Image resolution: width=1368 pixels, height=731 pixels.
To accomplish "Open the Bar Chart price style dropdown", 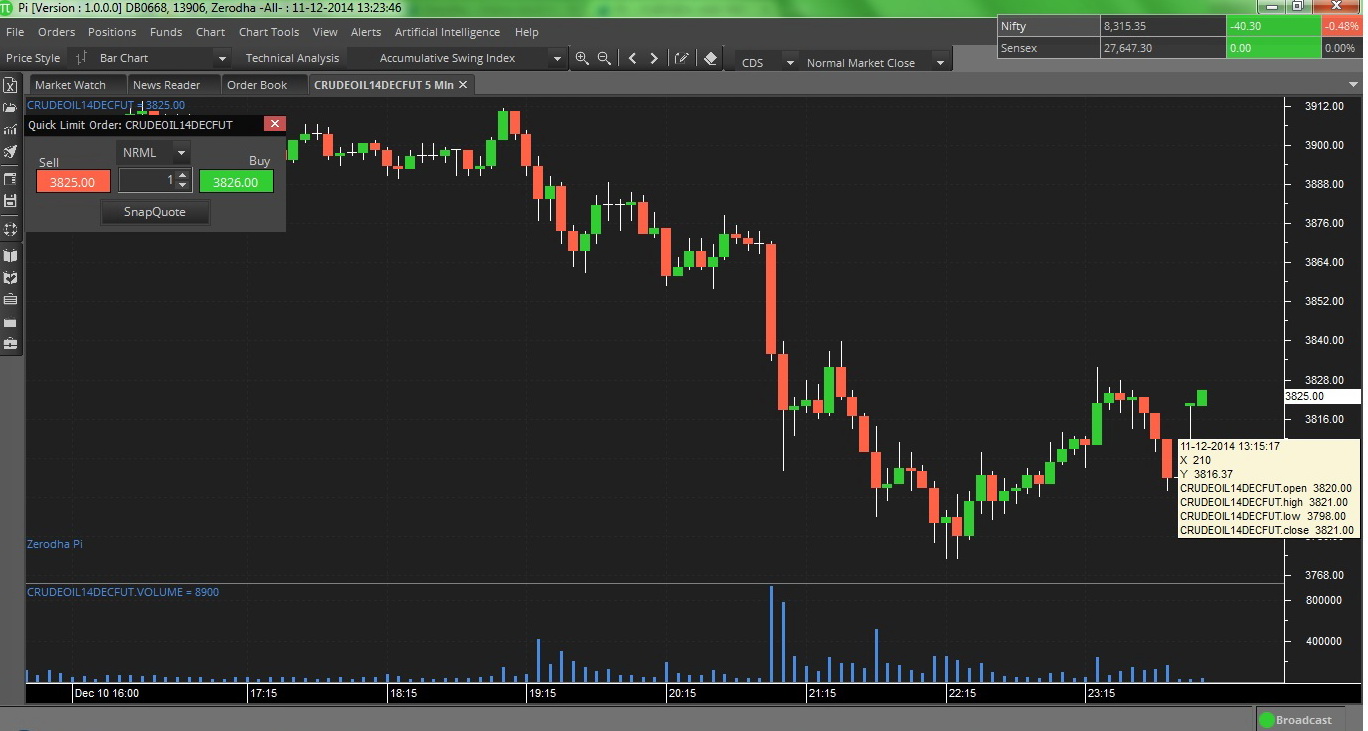I will pos(222,59).
